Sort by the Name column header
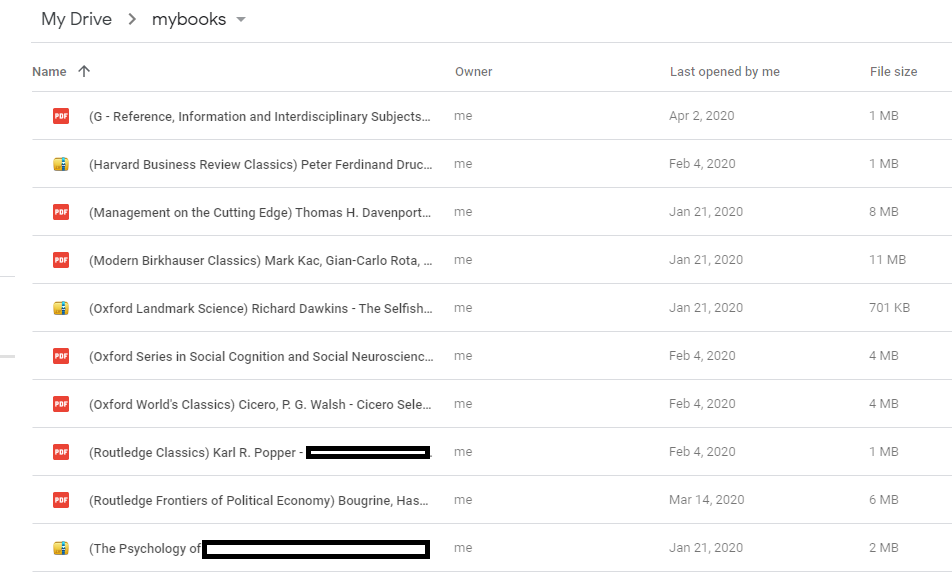 [49, 72]
